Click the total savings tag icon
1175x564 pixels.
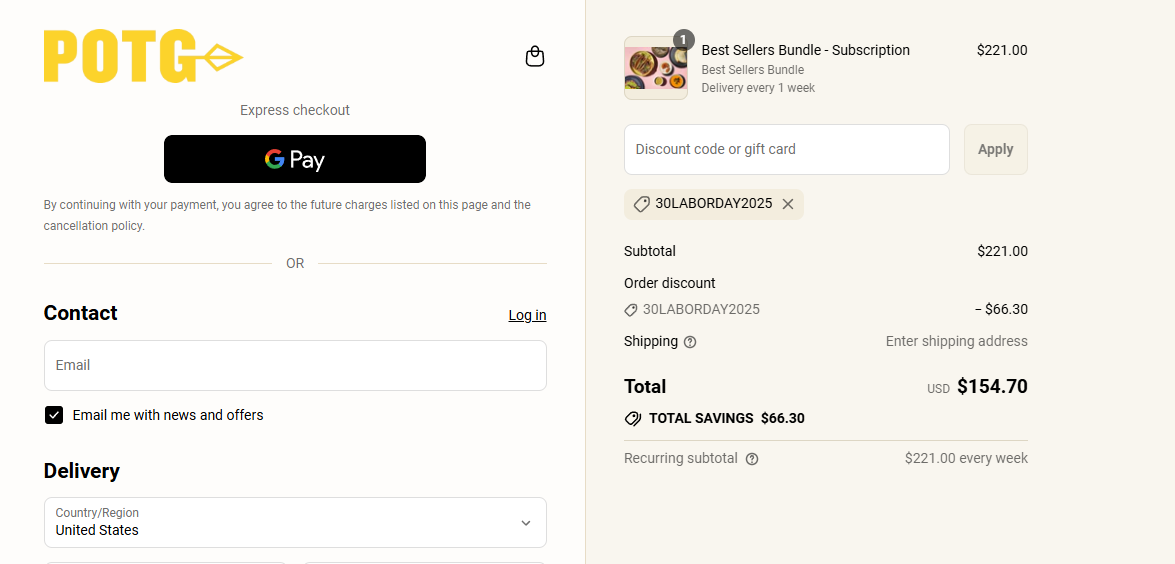(633, 419)
